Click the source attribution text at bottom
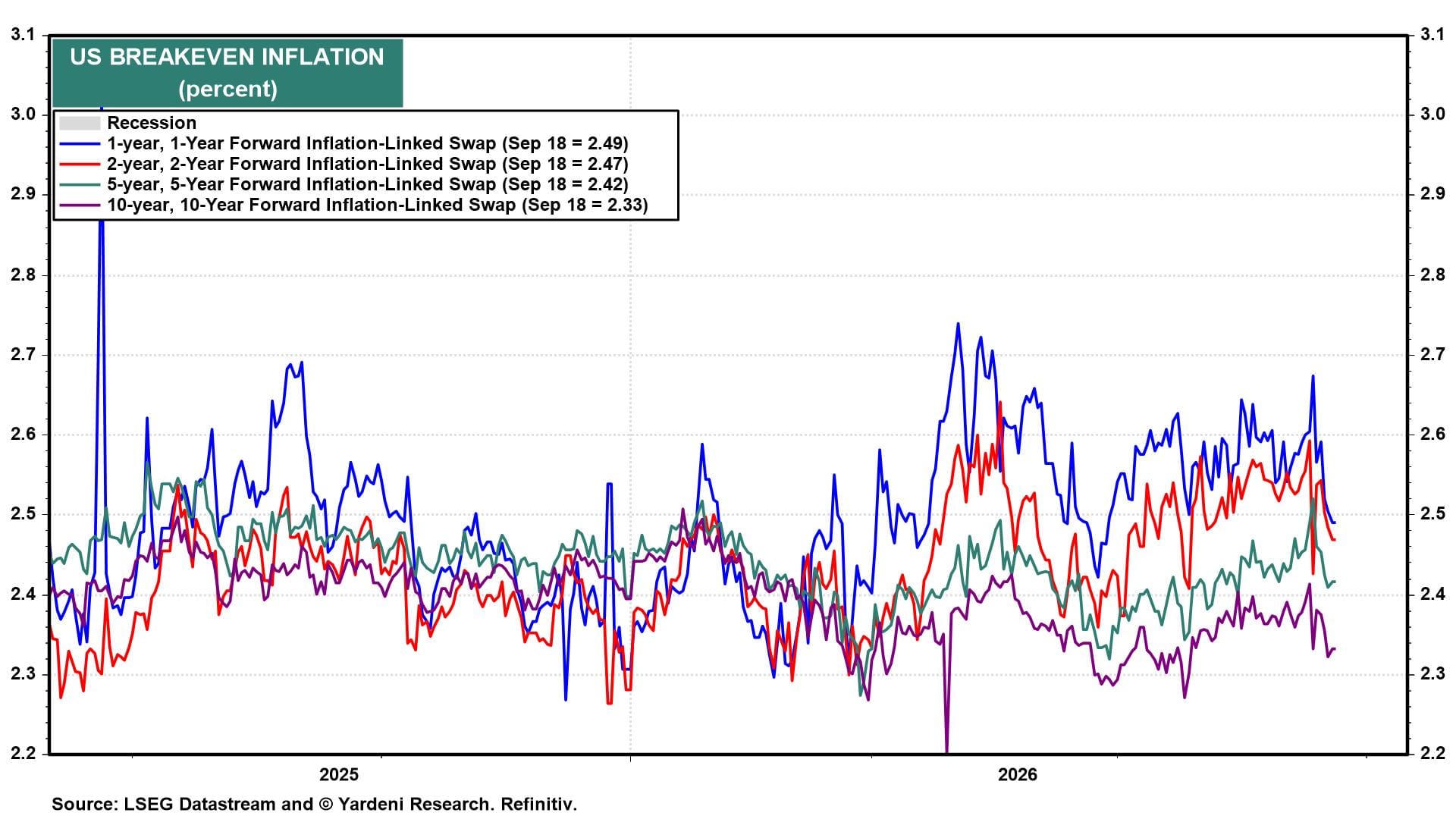Image resolution: width=1456 pixels, height=819 pixels. [315, 804]
